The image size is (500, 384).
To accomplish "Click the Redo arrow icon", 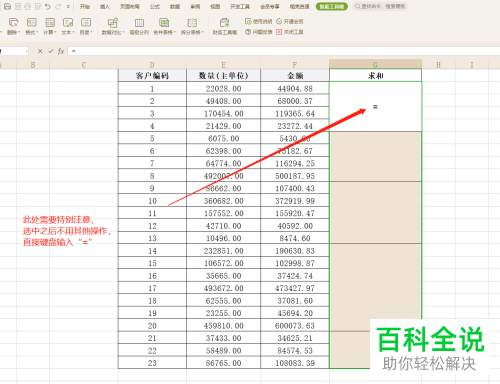I will 58,6.
